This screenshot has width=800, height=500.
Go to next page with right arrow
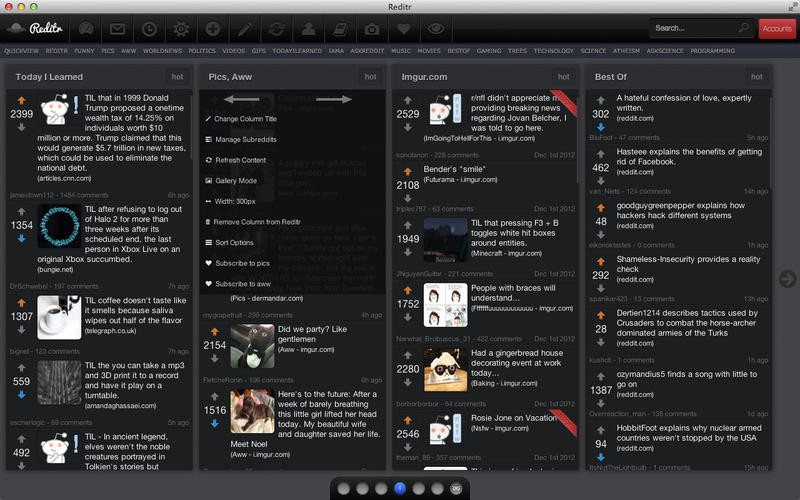click(x=787, y=279)
